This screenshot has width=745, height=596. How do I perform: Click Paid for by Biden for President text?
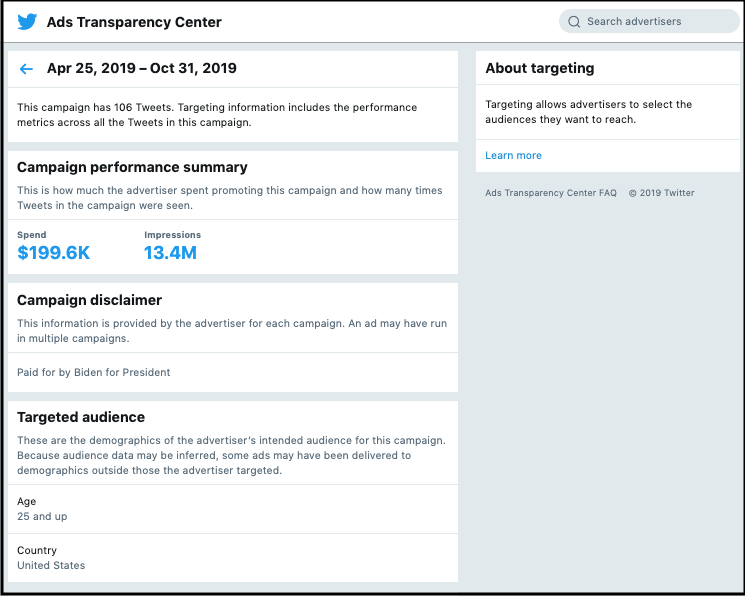(94, 372)
